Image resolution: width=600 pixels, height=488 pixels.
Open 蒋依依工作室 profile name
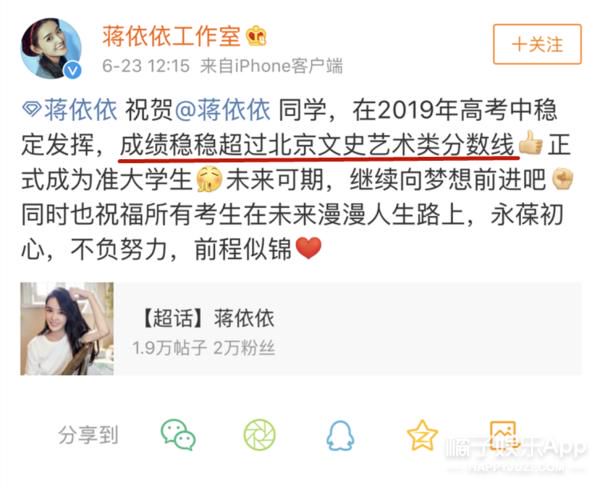coord(171,36)
